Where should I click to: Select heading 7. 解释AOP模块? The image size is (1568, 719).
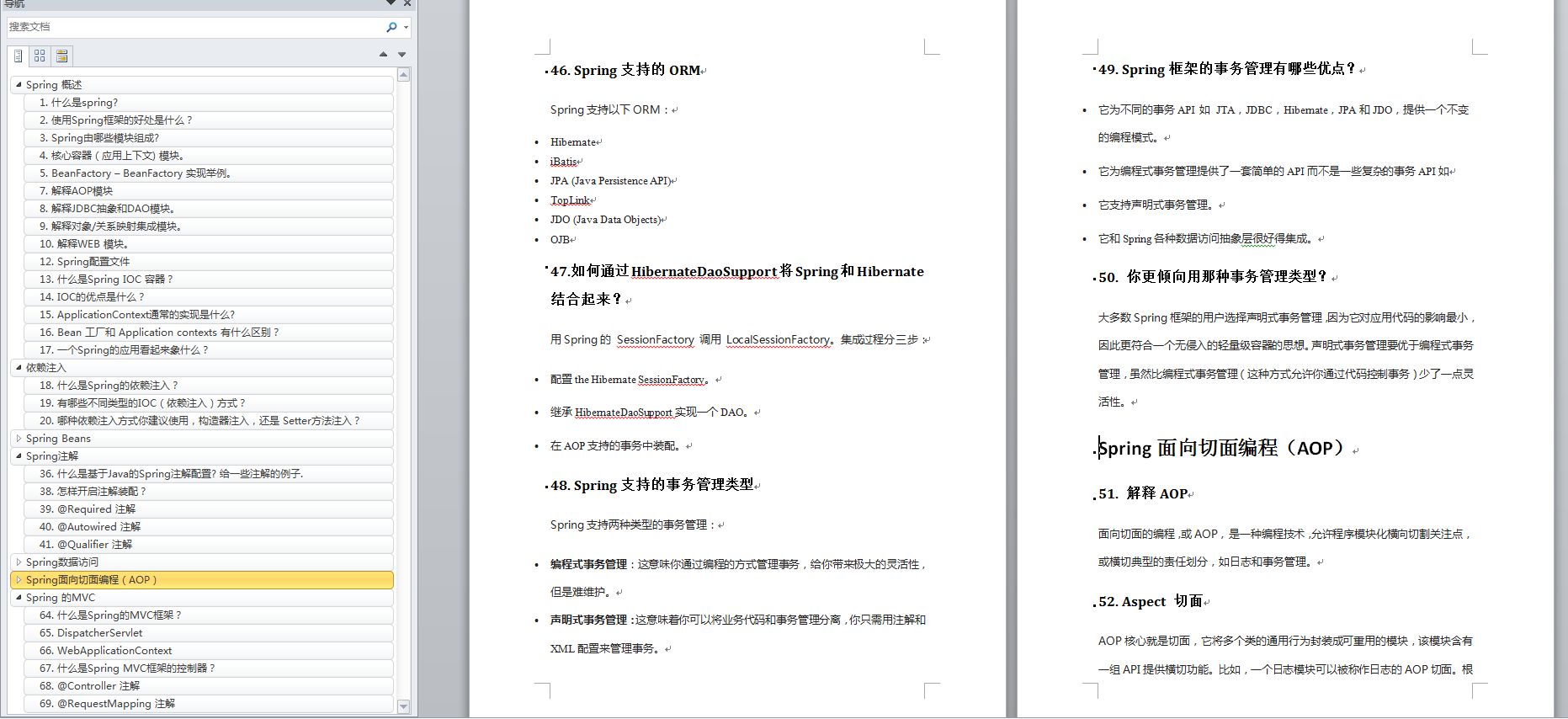coord(208,191)
